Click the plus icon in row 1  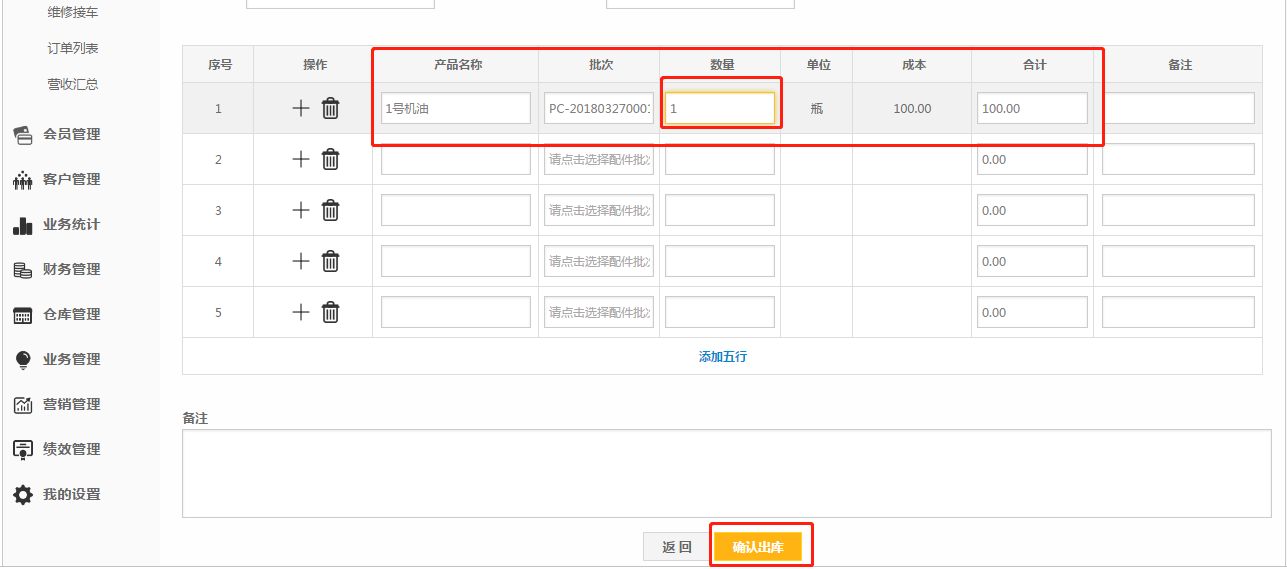[x=300, y=108]
